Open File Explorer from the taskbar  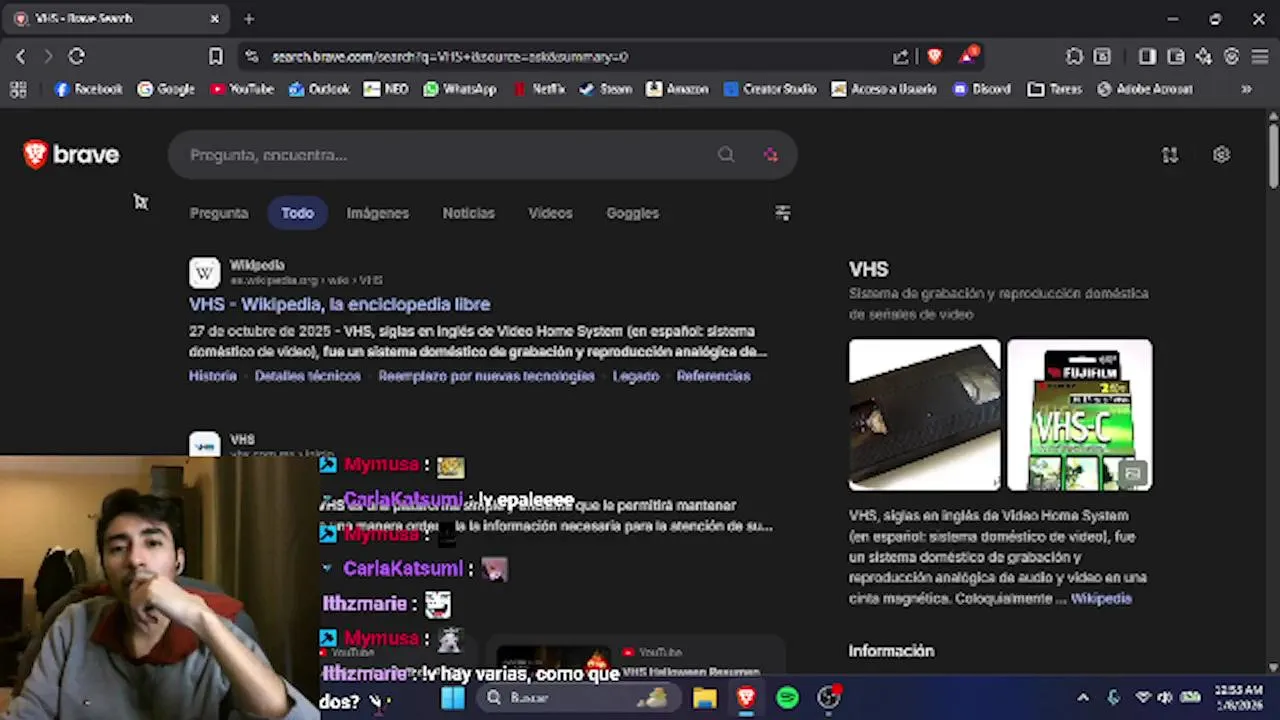705,697
